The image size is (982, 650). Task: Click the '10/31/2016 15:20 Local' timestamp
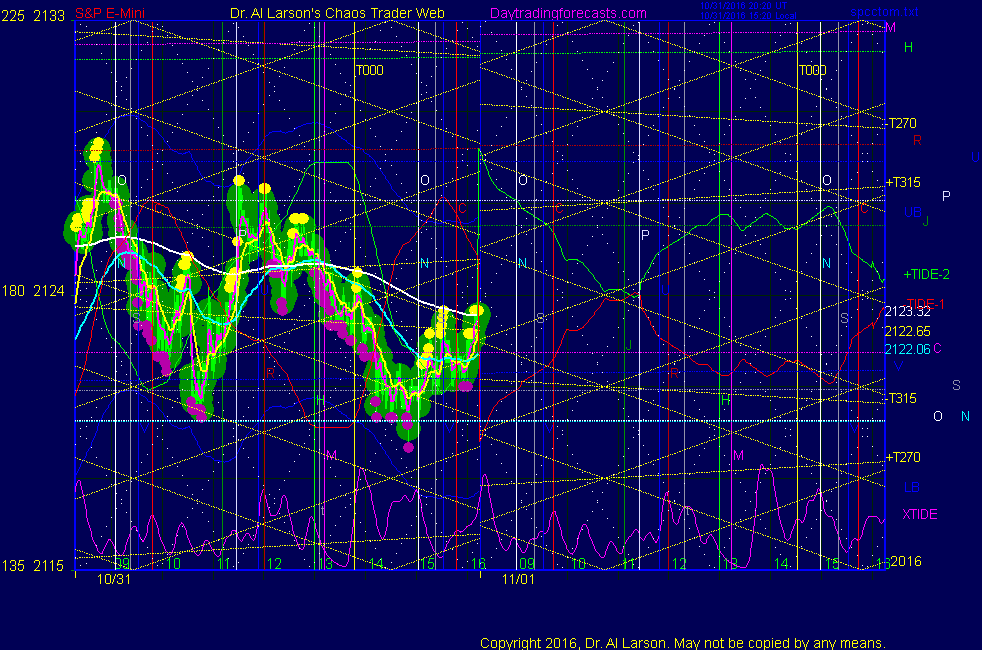[x=748, y=16]
